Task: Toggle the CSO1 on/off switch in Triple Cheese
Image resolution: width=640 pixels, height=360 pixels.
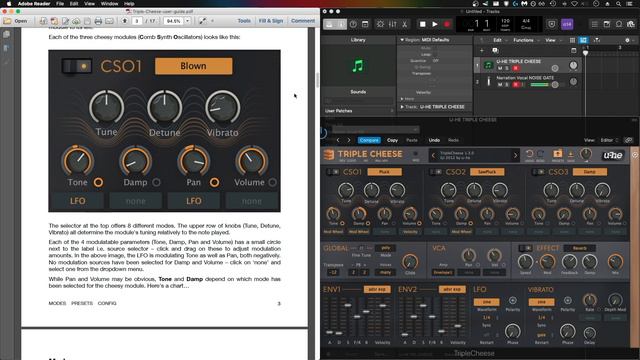Action: [333, 172]
